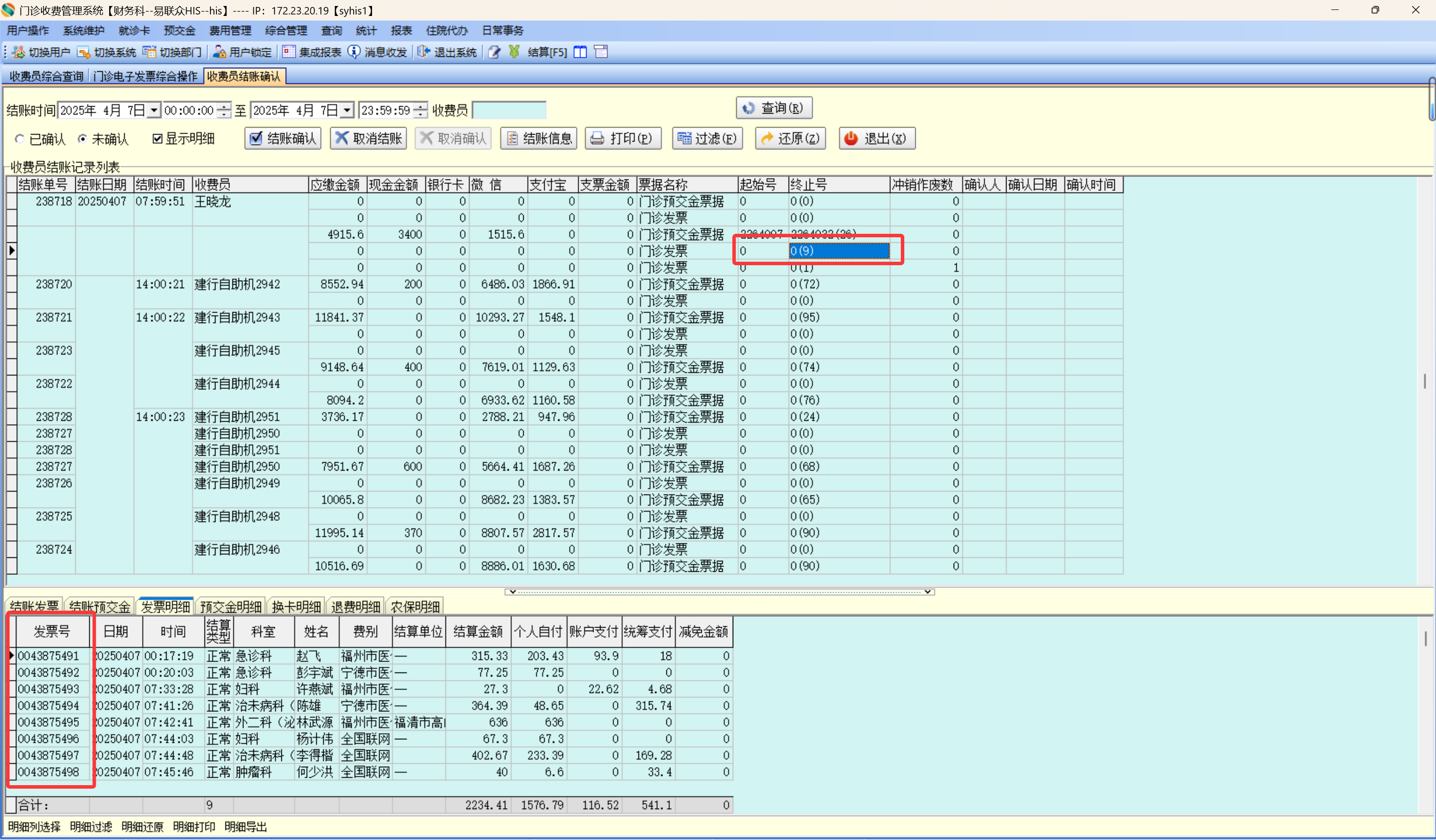Open the end date dropdown calendar
The width and height of the screenshot is (1436, 840).
click(347, 111)
